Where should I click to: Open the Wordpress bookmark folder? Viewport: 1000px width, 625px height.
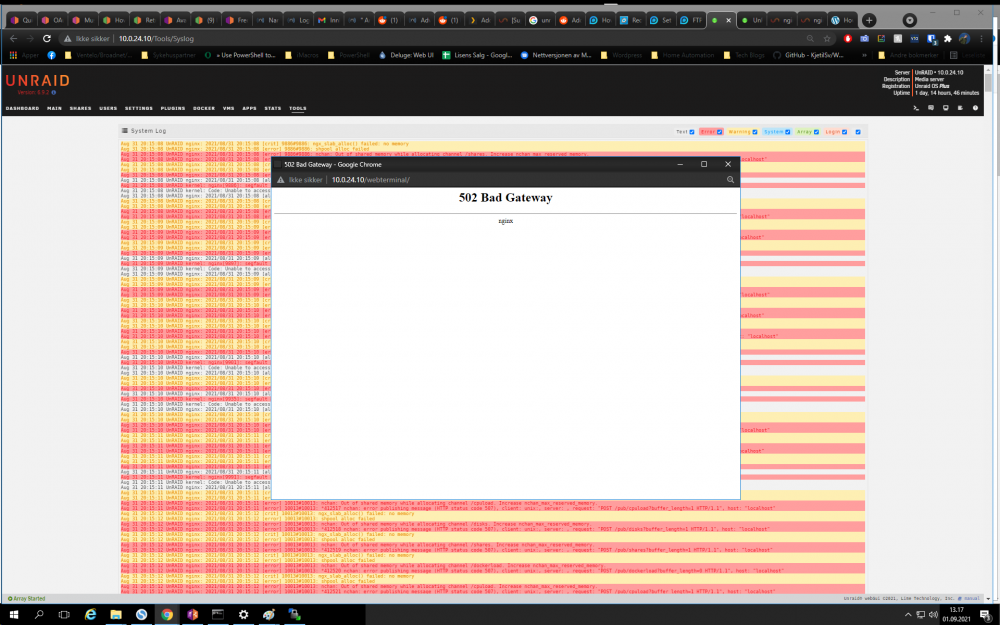coord(621,55)
